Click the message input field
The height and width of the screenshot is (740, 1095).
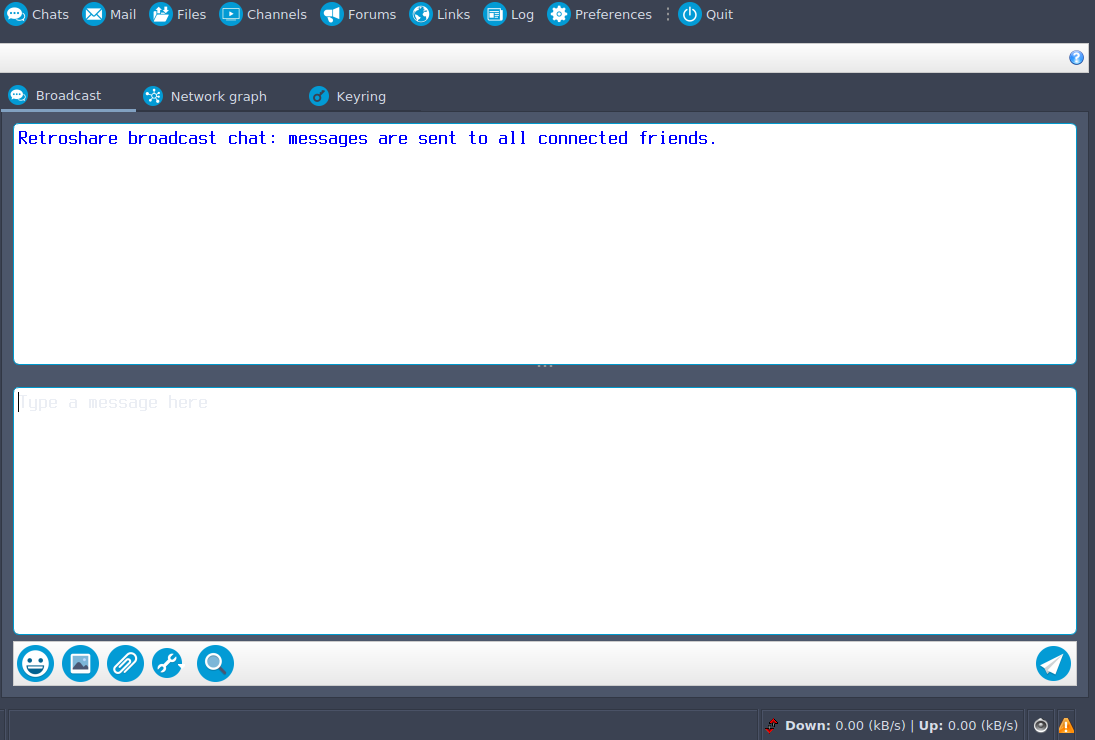tap(544, 510)
